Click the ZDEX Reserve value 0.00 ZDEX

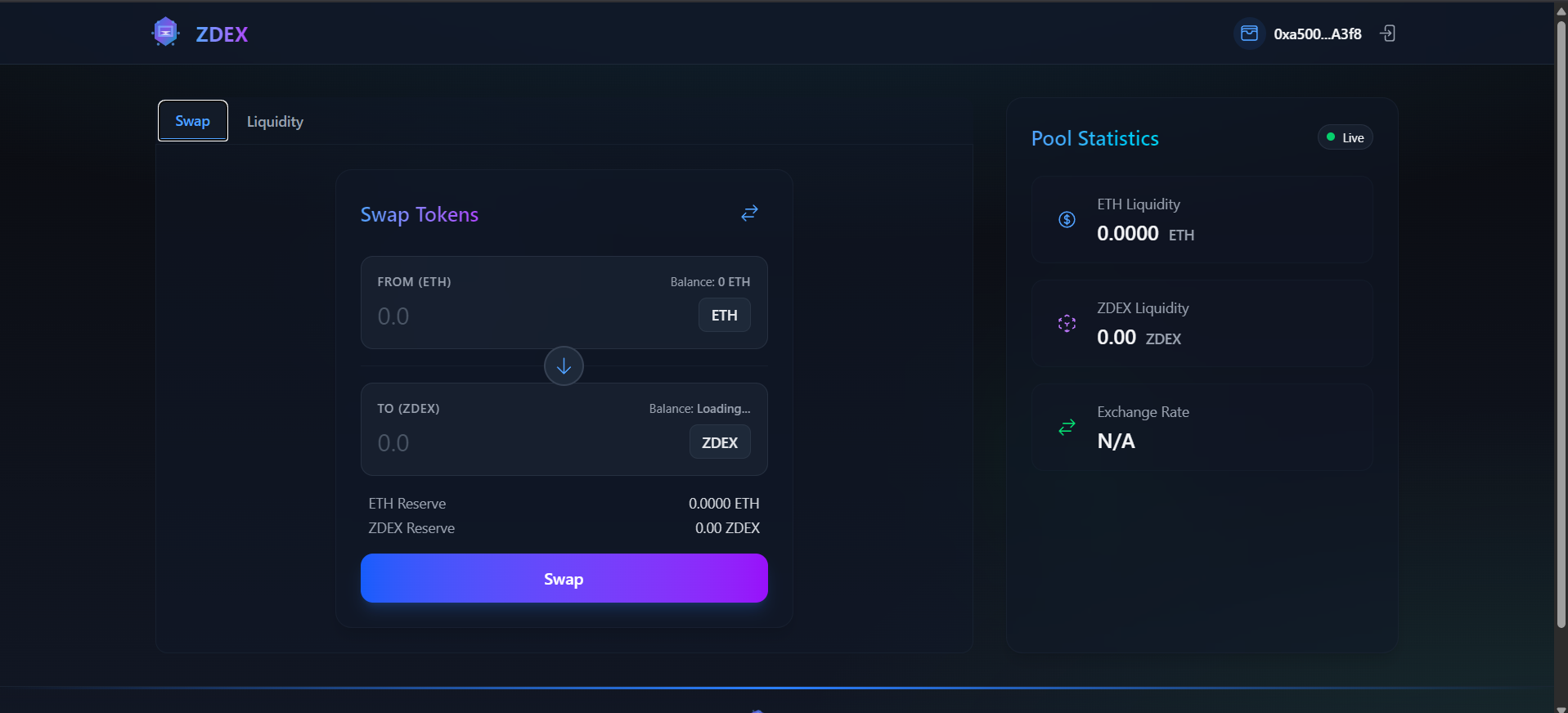click(727, 528)
